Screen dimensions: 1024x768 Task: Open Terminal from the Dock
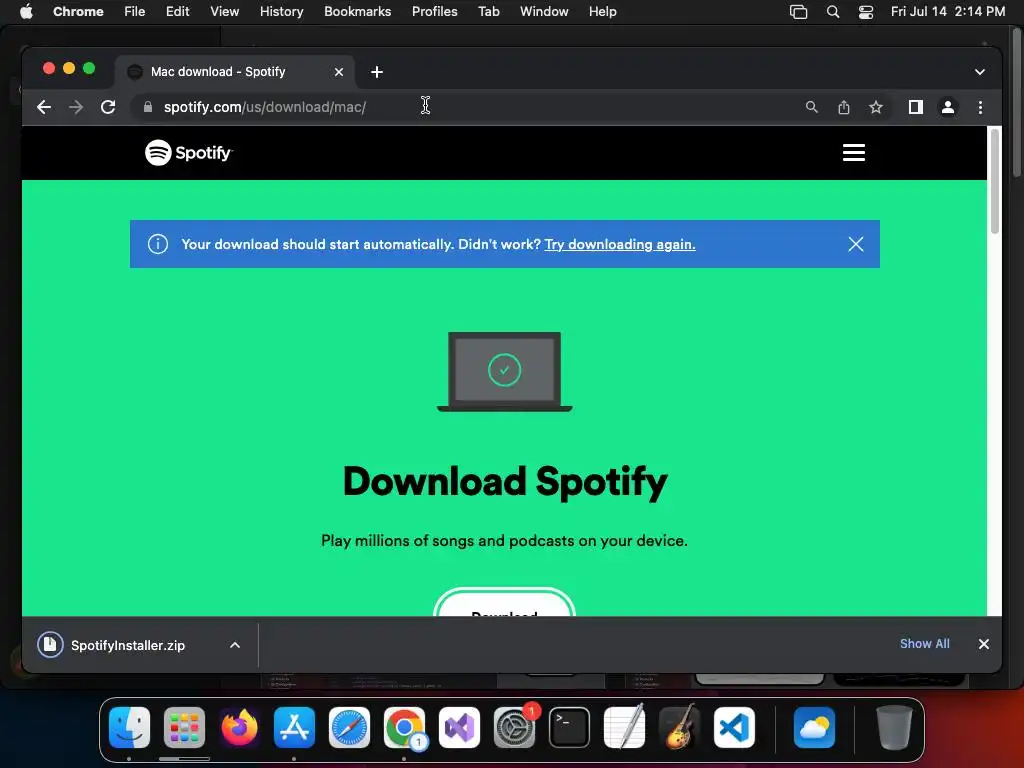coord(569,728)
